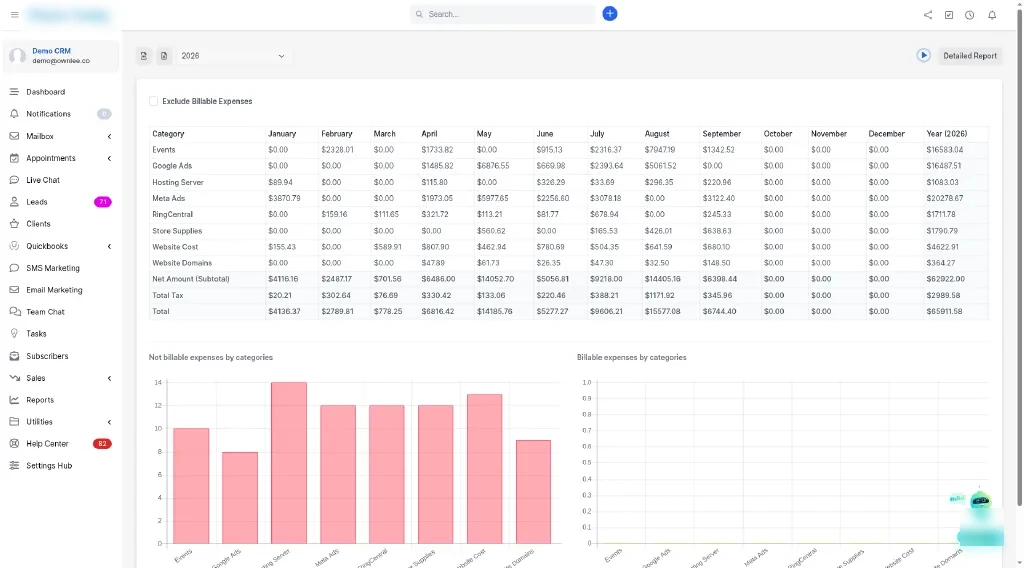Screen dimensions: 1024x568
Task: Click the Email Marketing envelope icon
Action: 14,290
